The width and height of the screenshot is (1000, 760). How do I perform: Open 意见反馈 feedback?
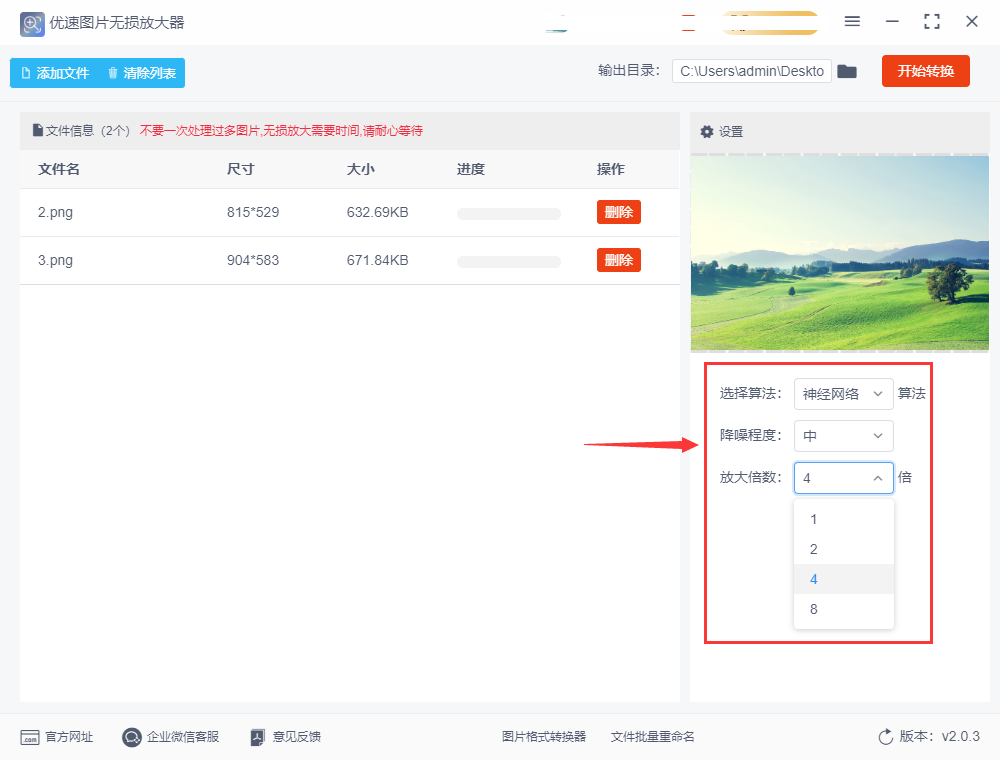285,737
